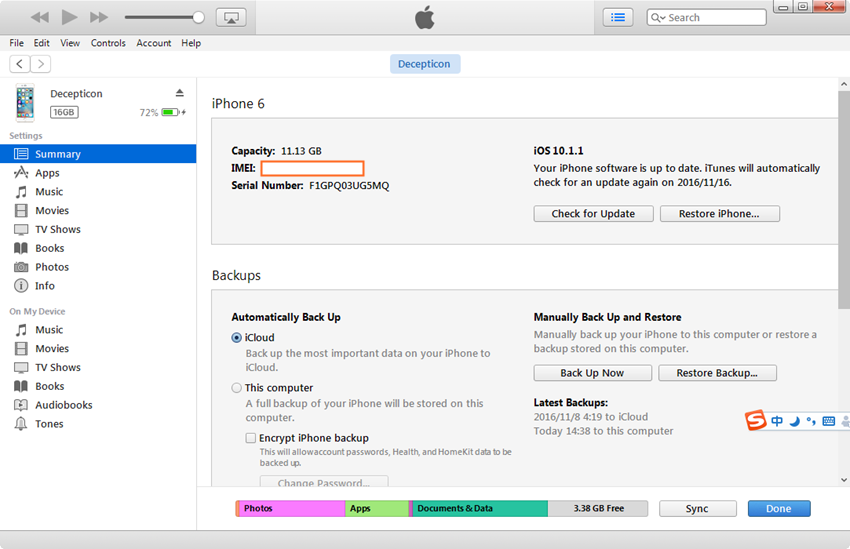Eject the Decepticon device

(180, 93)
